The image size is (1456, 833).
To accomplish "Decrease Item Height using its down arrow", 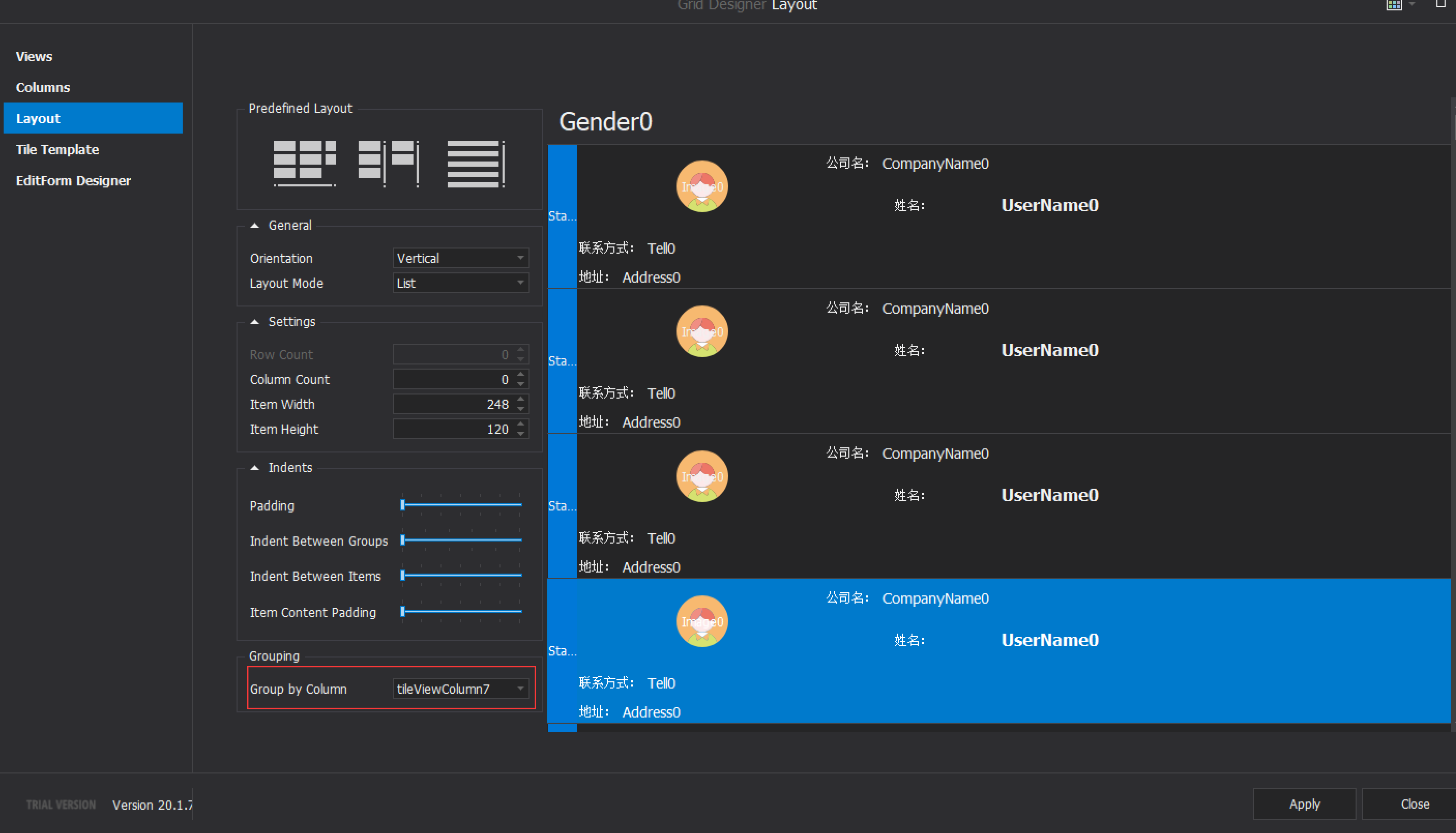I will (520, 432).
